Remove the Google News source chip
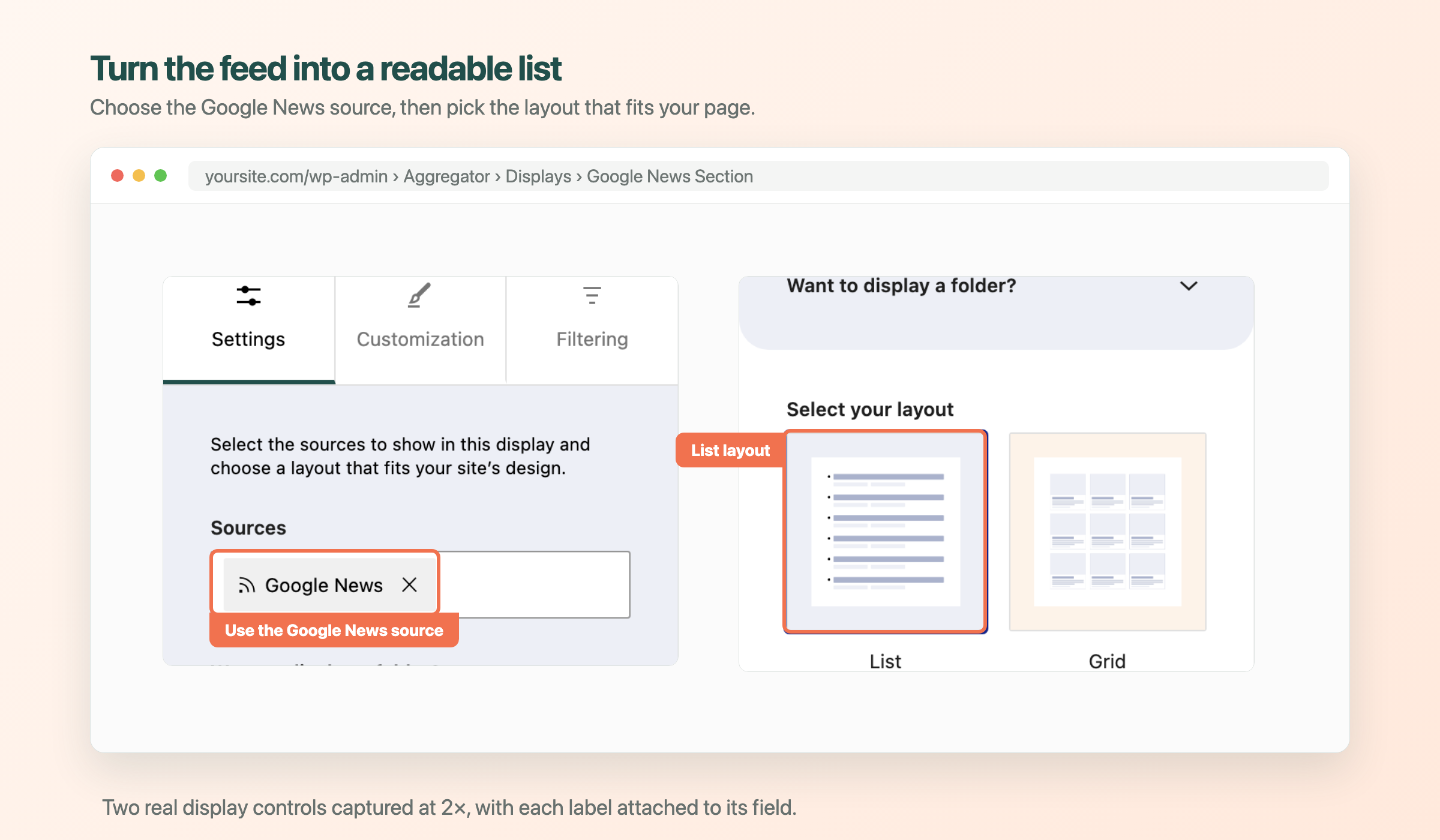Image resolution: width=1440 pixels, height=840 pixels. coord(410,585)
